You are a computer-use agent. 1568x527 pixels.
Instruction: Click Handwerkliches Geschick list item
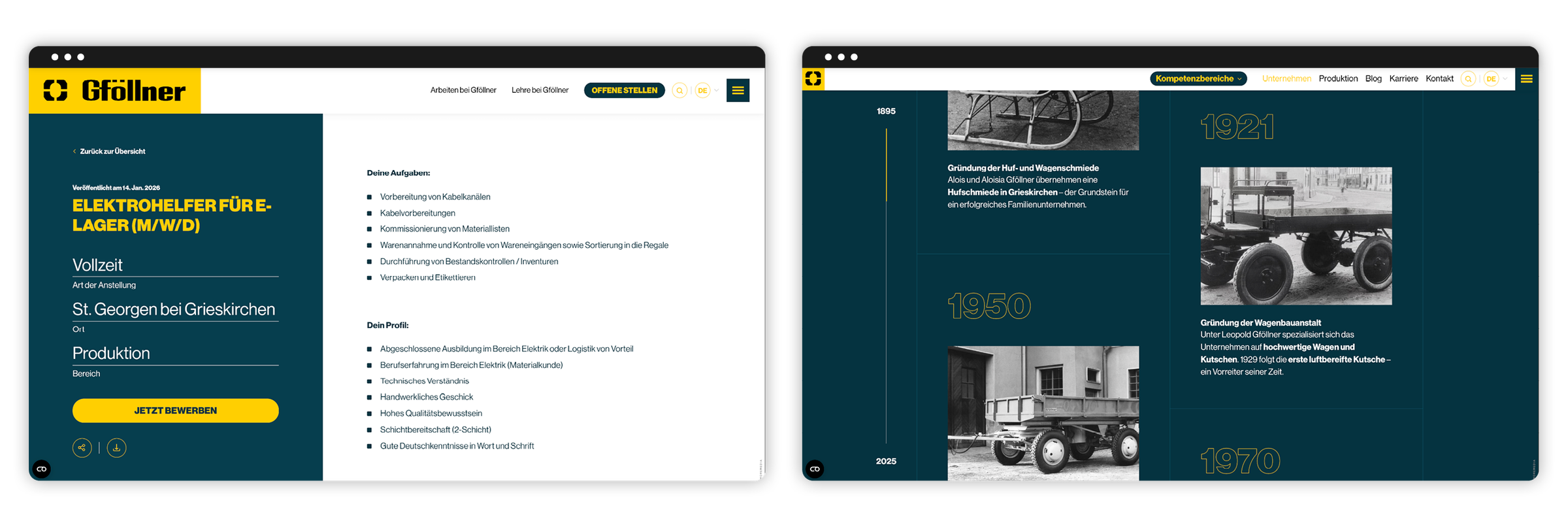(426, 398)
